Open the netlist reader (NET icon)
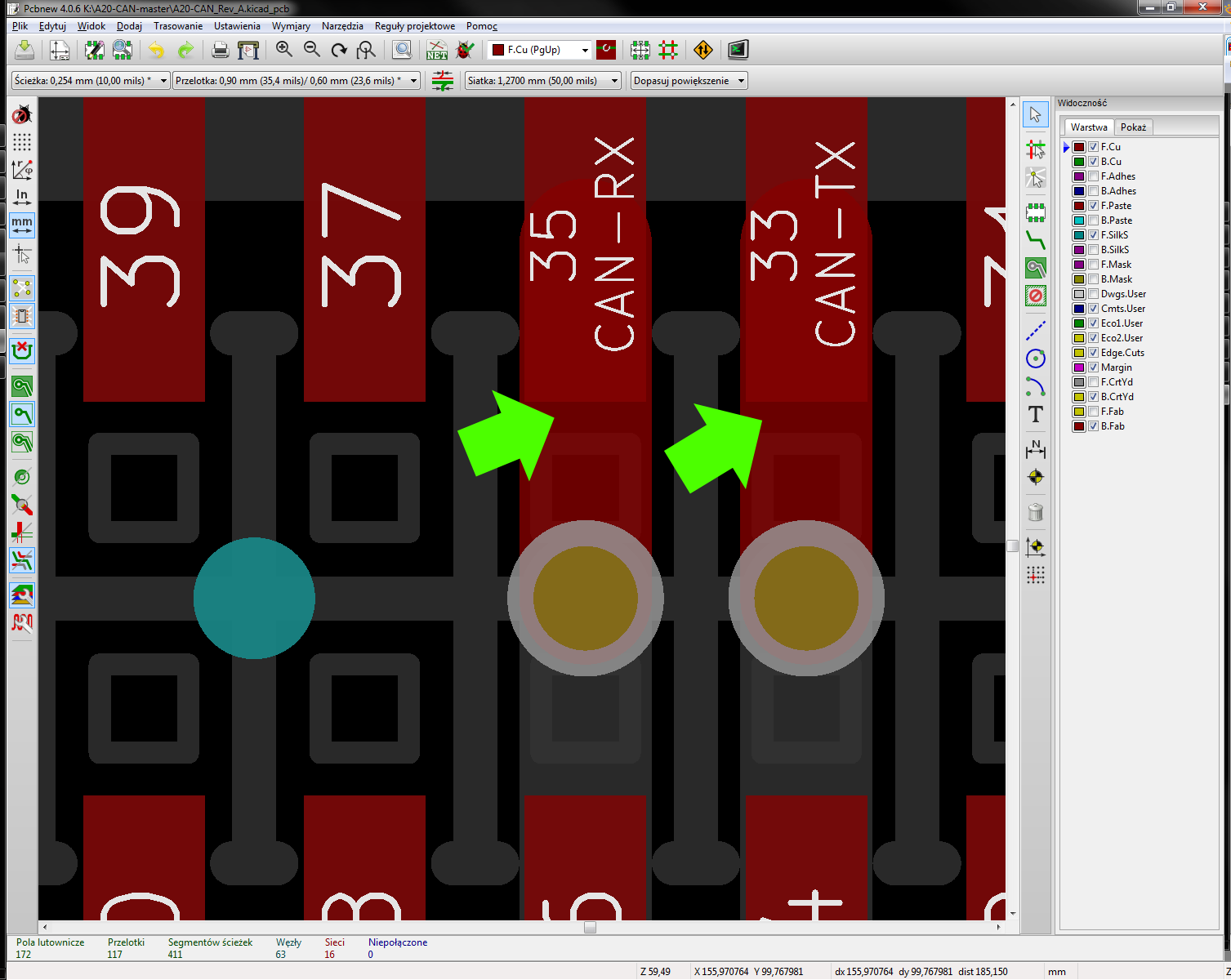 pyautogui.click(x=437, y=50)
